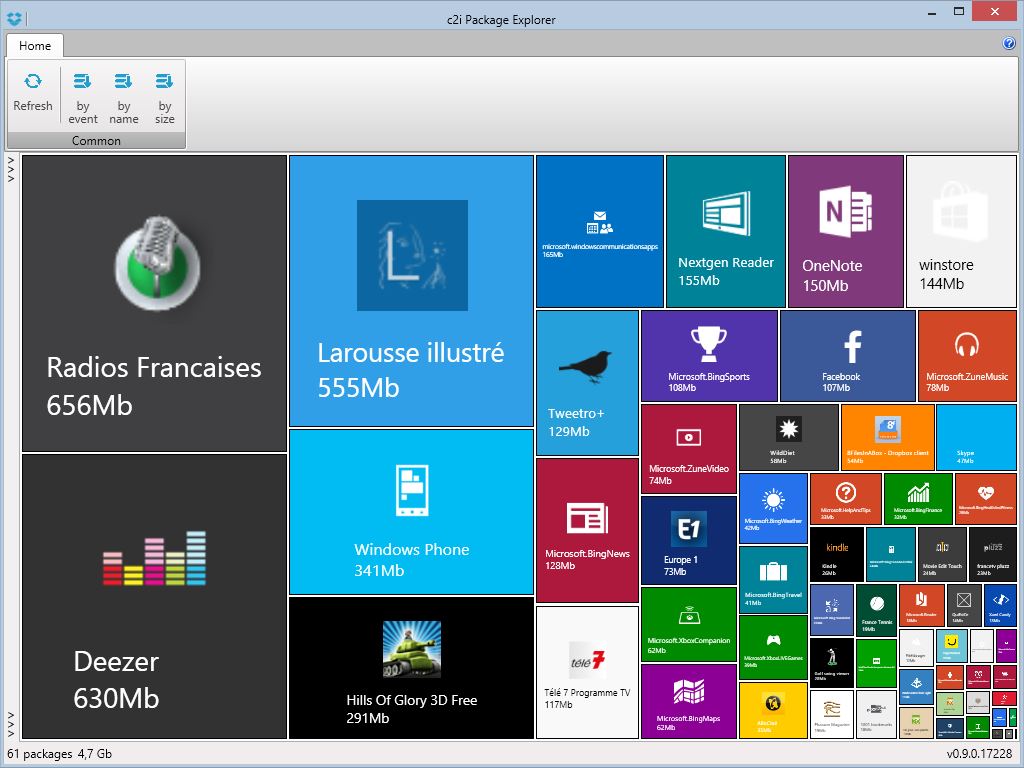Click the ZuneVideo tile icon
This screenshot has height=768, width=1024.
[x=688, y=438]
